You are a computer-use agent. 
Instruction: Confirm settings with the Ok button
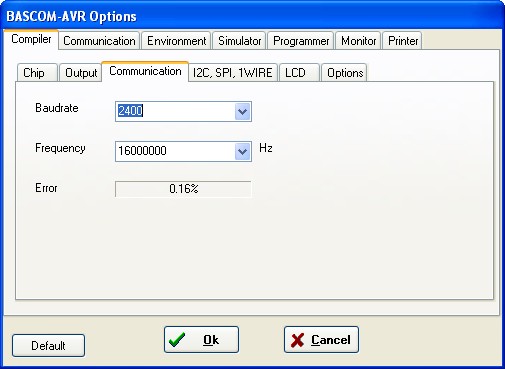tap(201, 340)
